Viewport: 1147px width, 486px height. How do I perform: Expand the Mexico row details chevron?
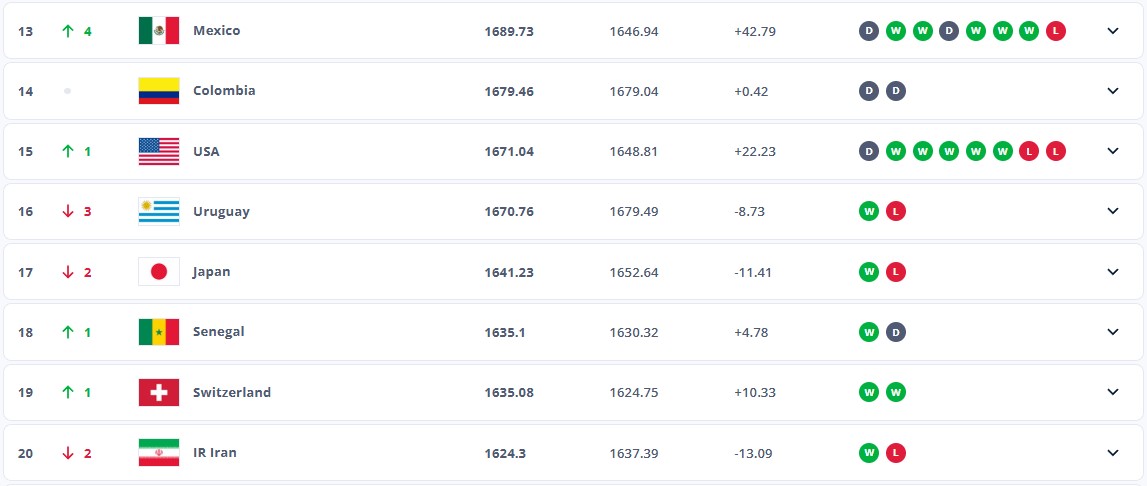[1112, 31]
